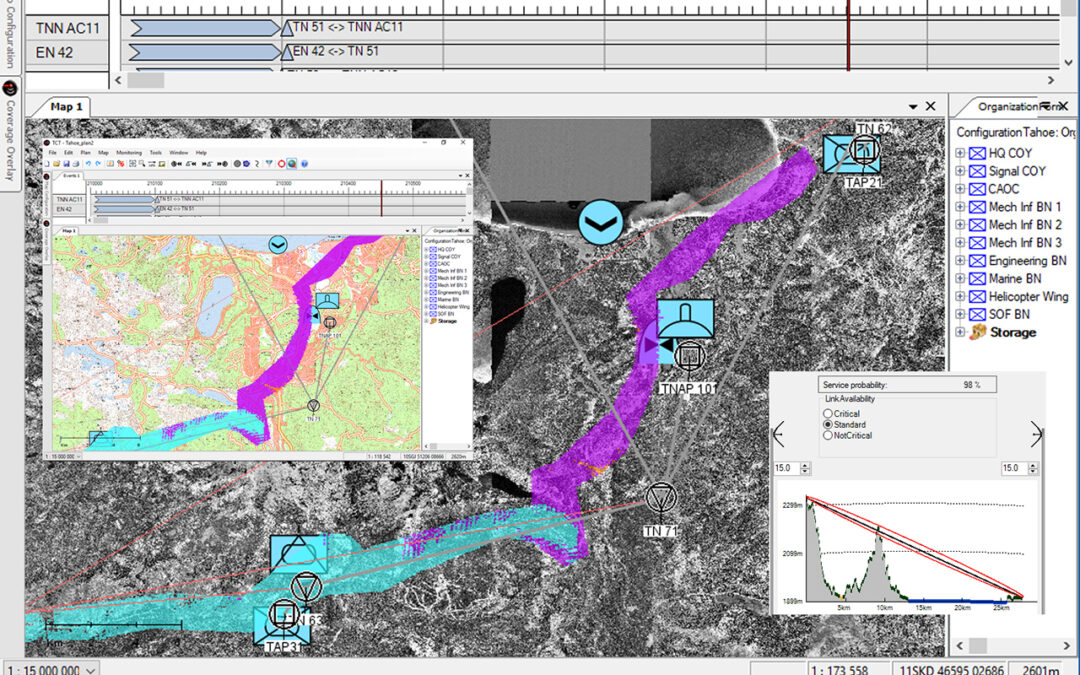Open File menu in inset TCT window
Screen dimensions: 1080x675
53,153
